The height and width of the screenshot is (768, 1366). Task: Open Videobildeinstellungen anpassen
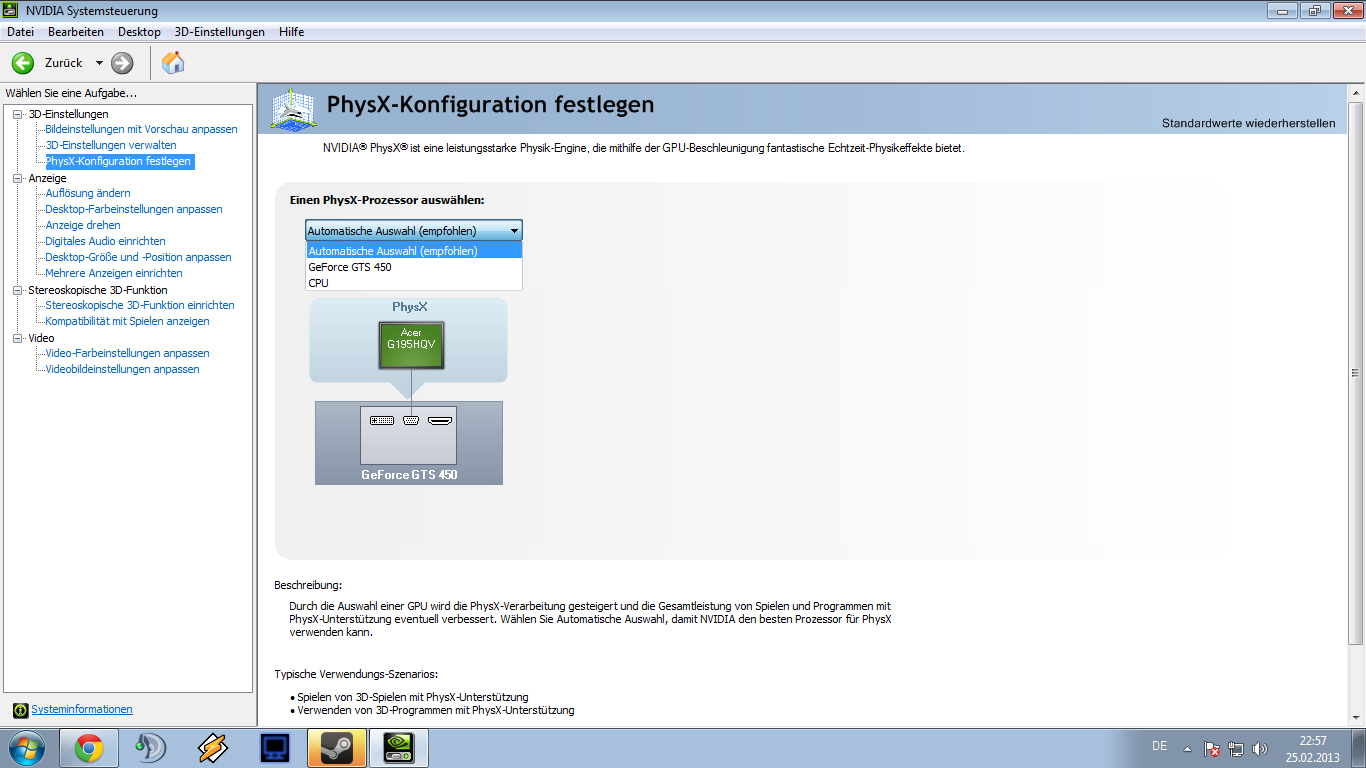point(123,369)
